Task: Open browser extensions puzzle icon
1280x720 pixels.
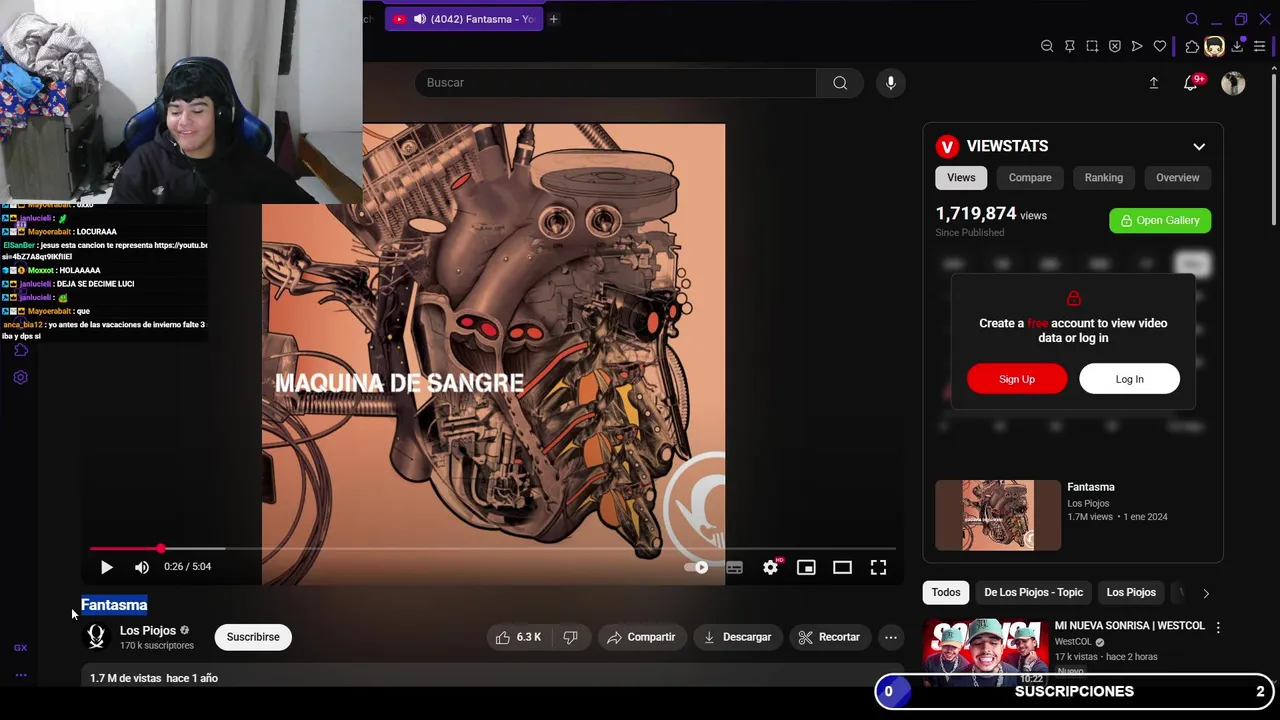Action: (1192, 46)
